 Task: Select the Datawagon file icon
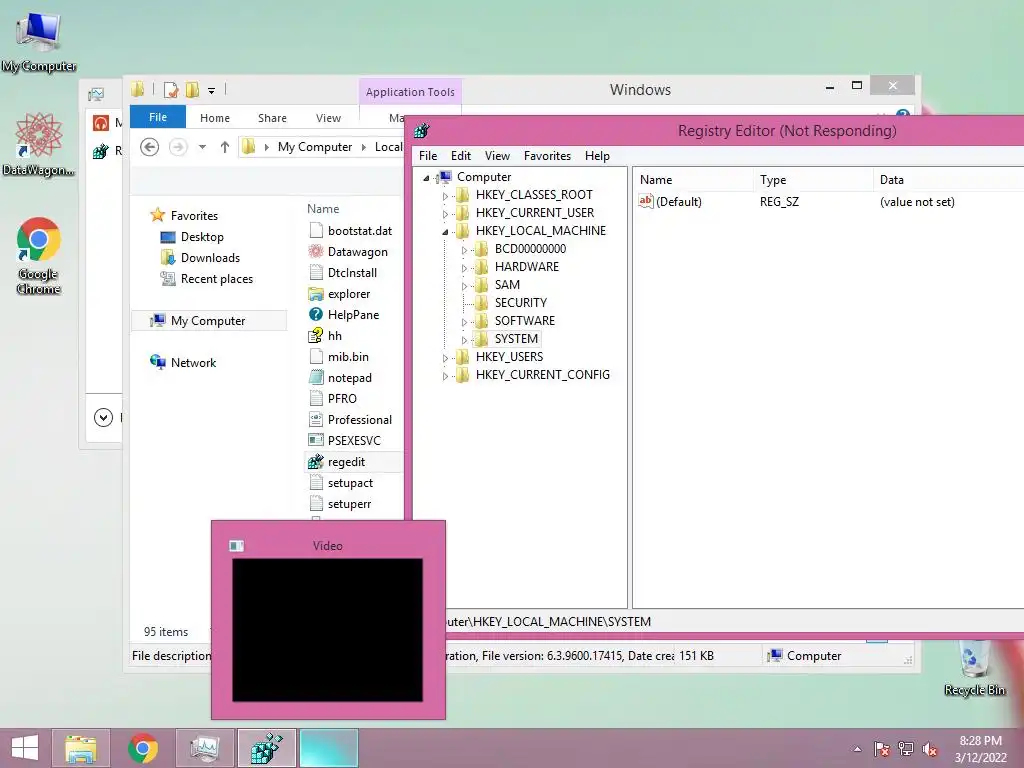pos(315,251)
